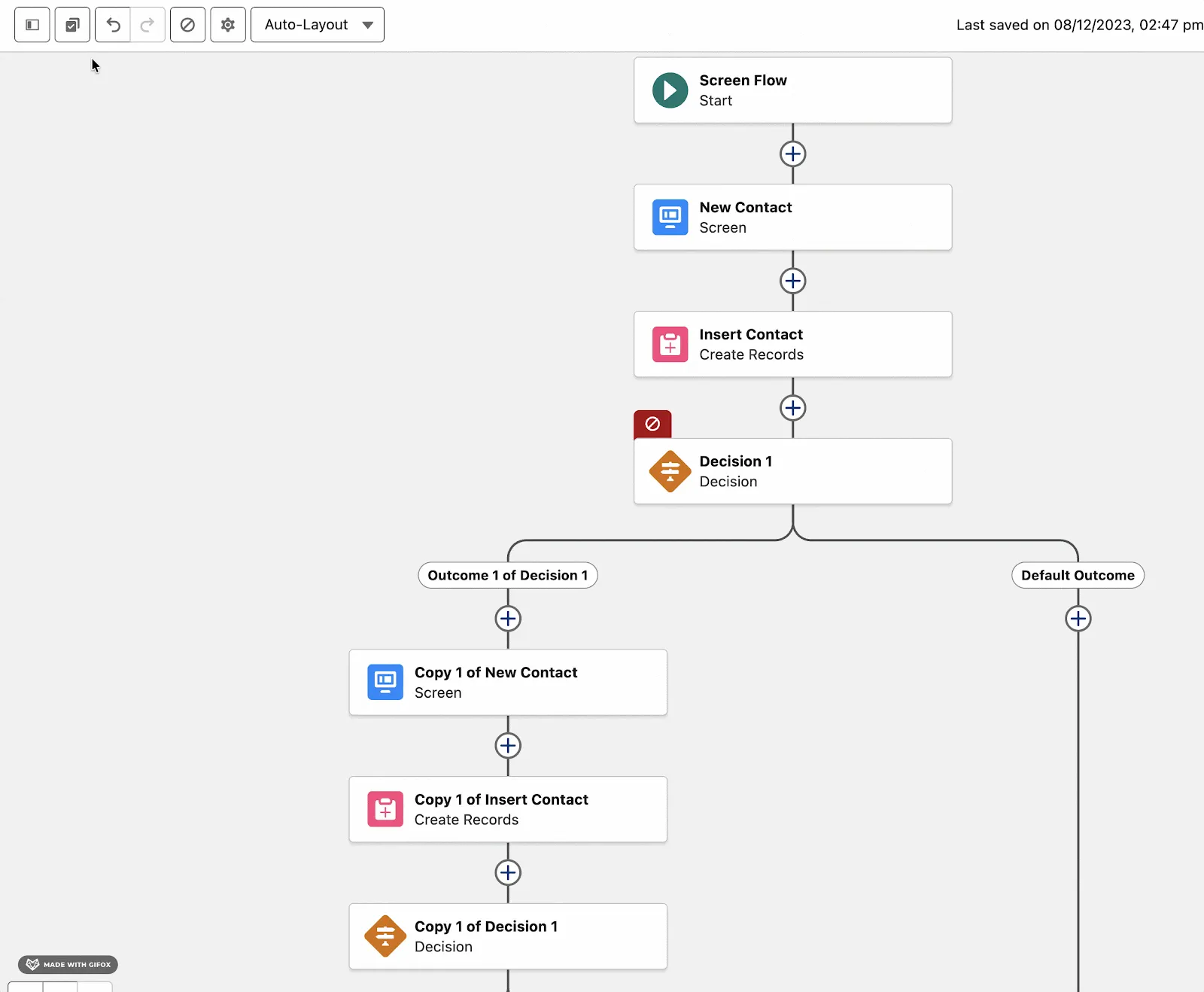Select the New Contact screen icon
The height and width of the screenshot is (992, 1204).
pyautogui.click(x=670, y=218)
